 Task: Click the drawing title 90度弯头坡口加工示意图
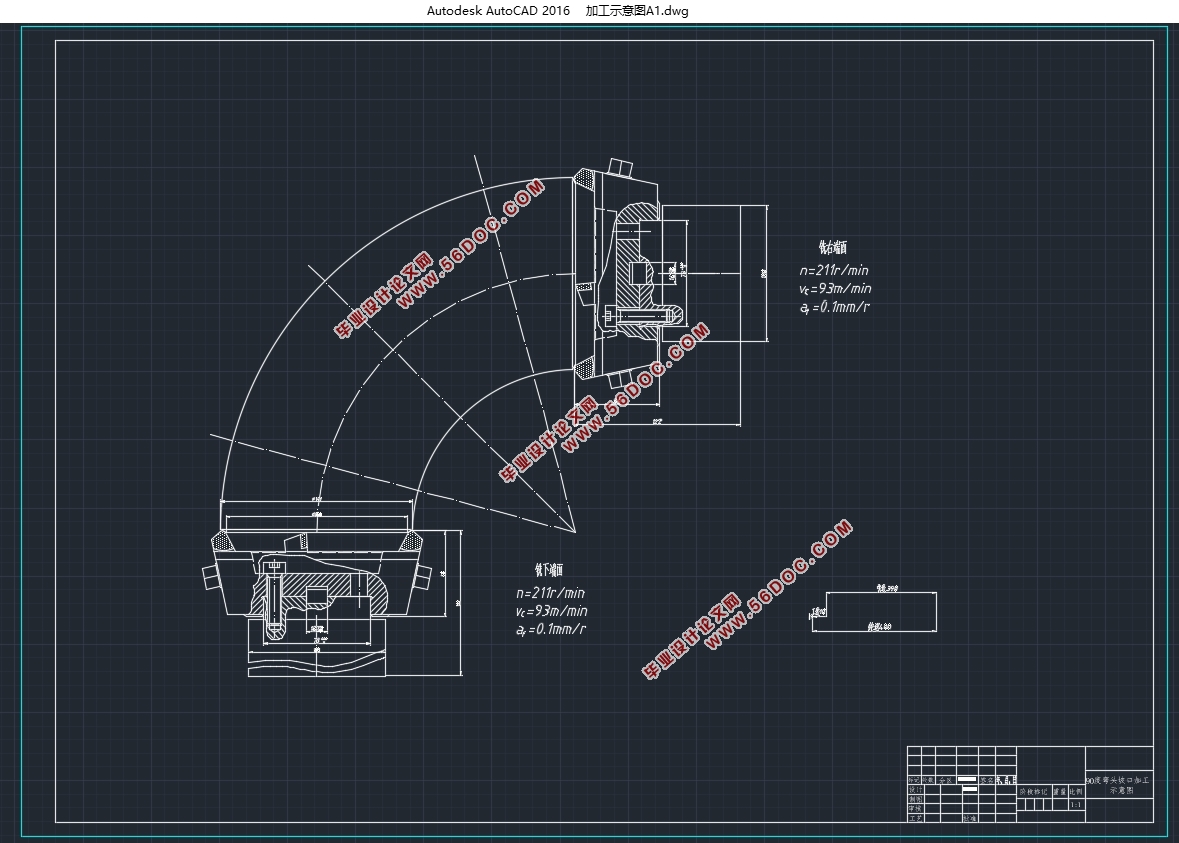click(1118, 784)
